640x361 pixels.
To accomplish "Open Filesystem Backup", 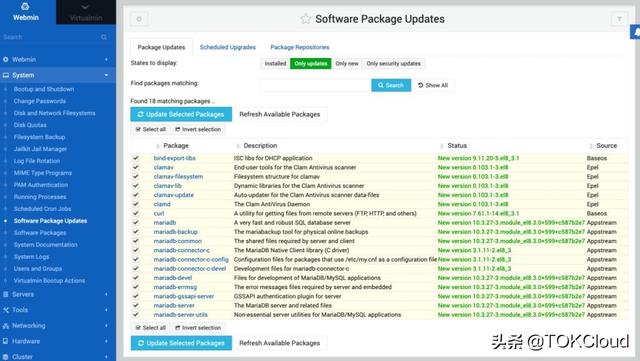I will coord(39,137).
